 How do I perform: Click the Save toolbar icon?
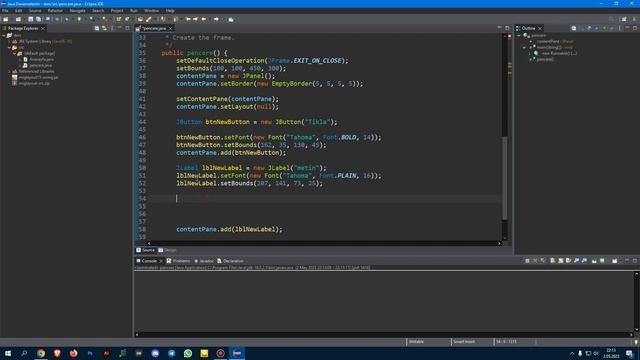[30, 19]
